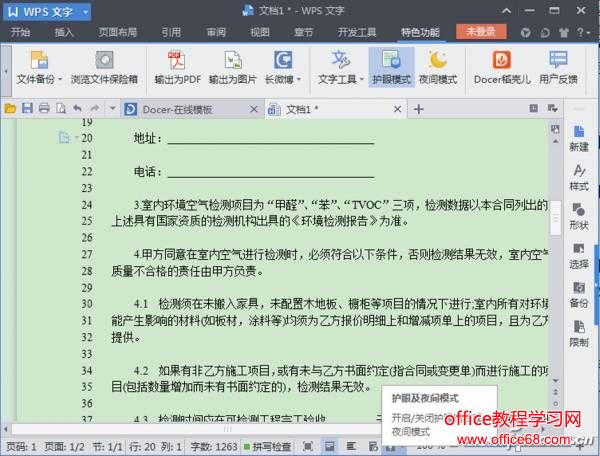Open 文字工具 text tools

340,67
